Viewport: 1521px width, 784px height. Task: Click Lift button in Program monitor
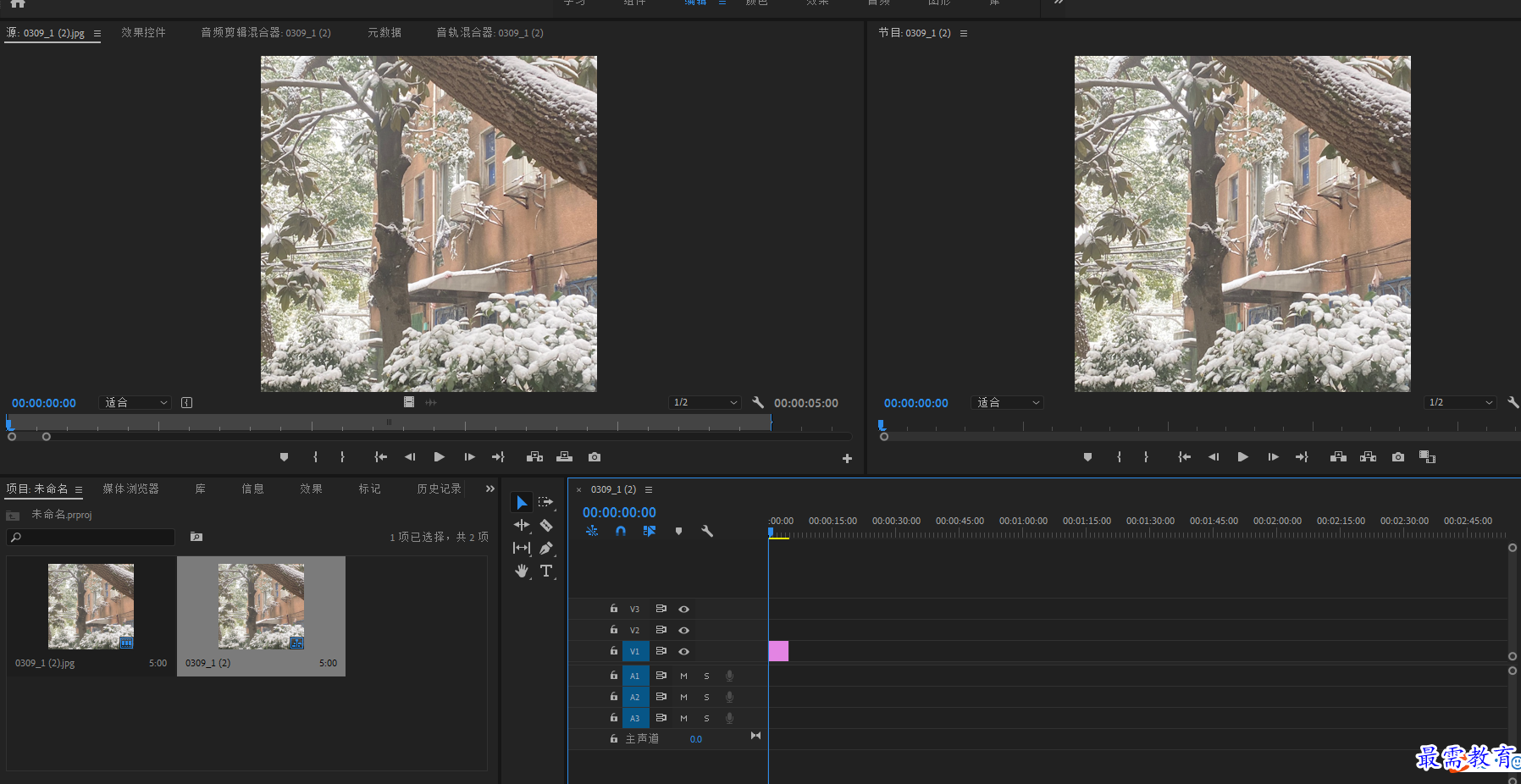point(1338,457)
